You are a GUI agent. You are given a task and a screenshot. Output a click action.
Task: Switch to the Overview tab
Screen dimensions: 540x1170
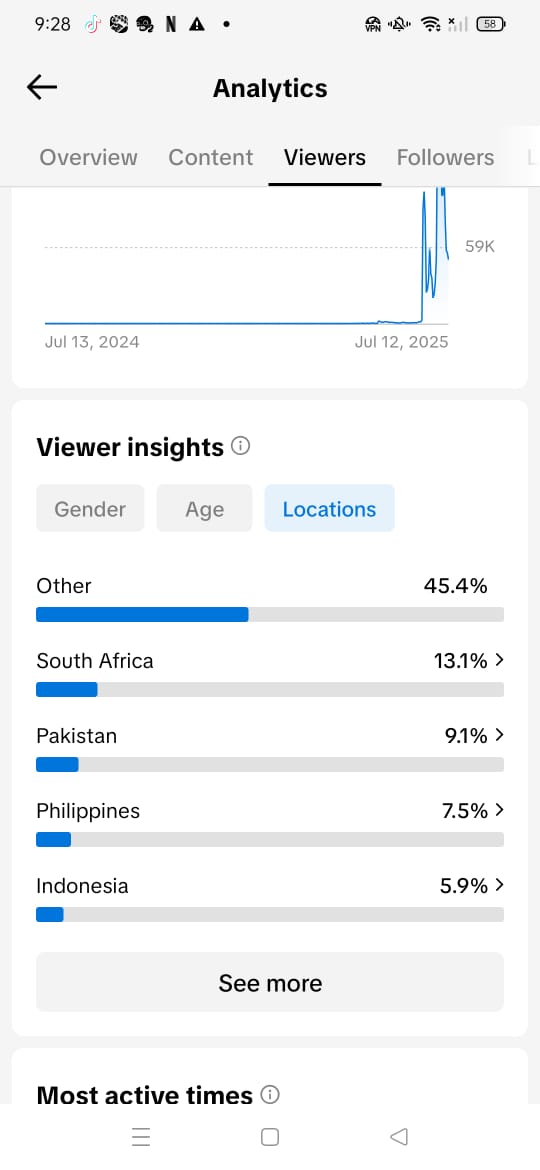88,157
